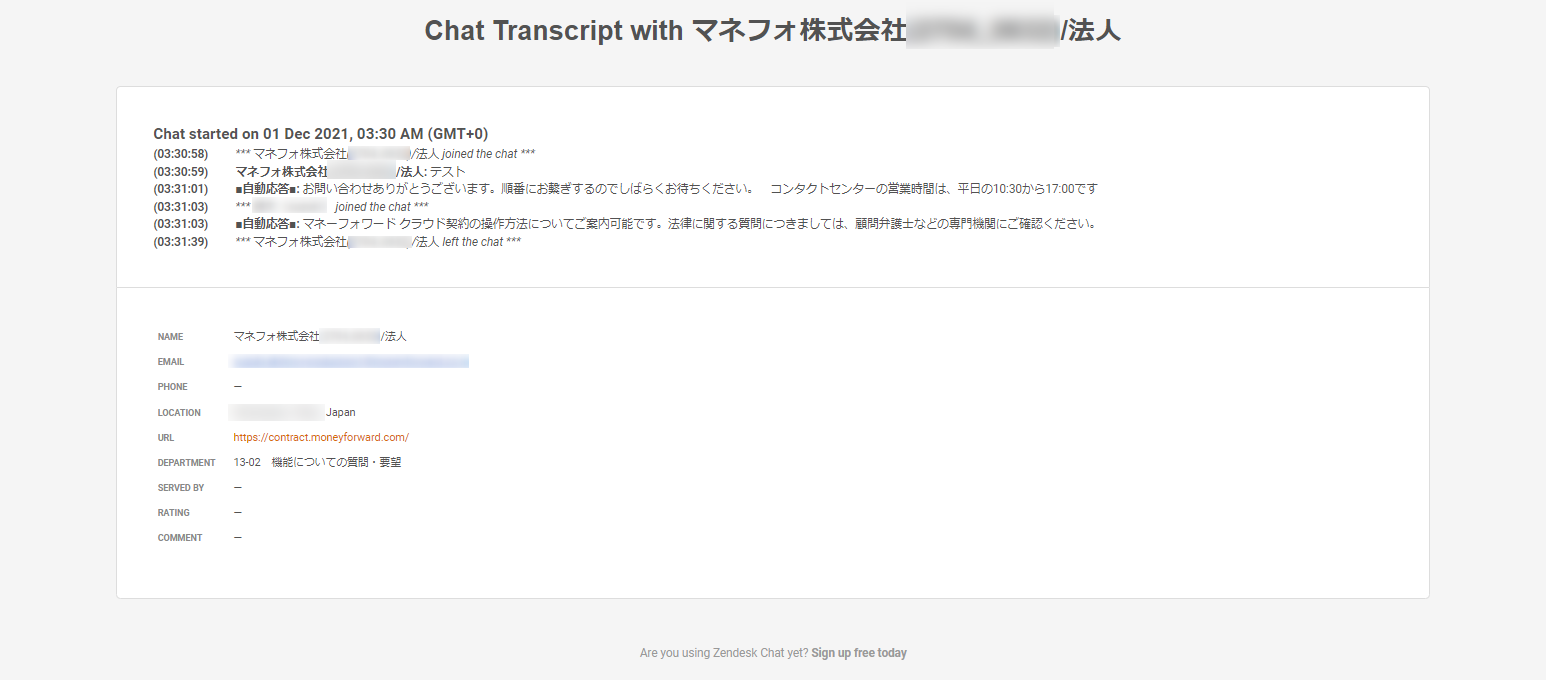Click the "Sign up free today" link
Image resolution: width=1548 pixels, height=680 pixels.
[x=859, y=653]
